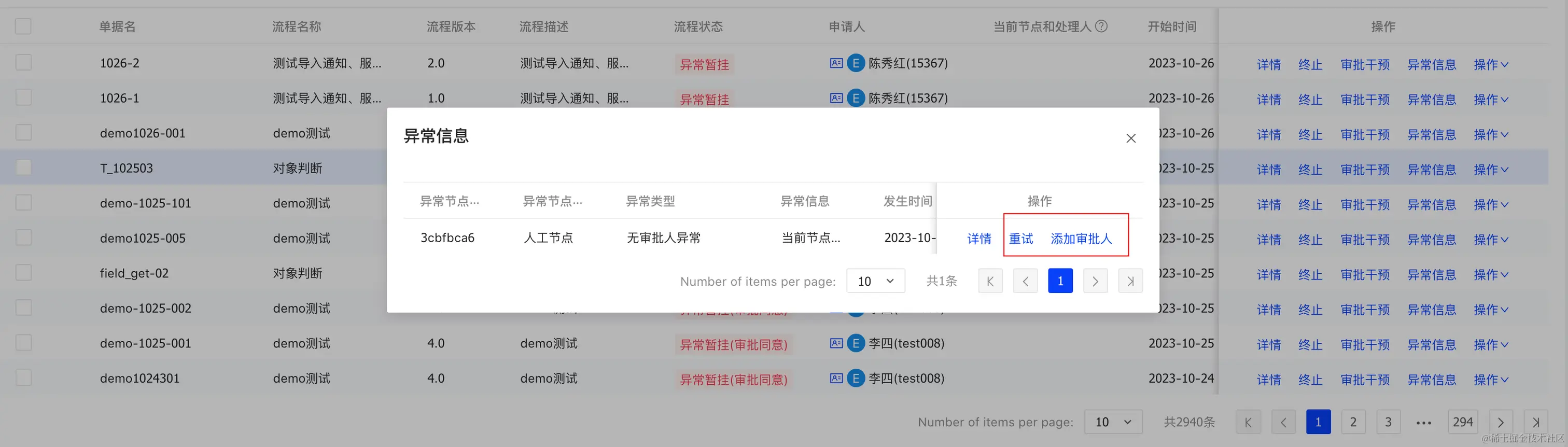Click avatar E of 陈秀红 in row 1026-1

point(855,98)
